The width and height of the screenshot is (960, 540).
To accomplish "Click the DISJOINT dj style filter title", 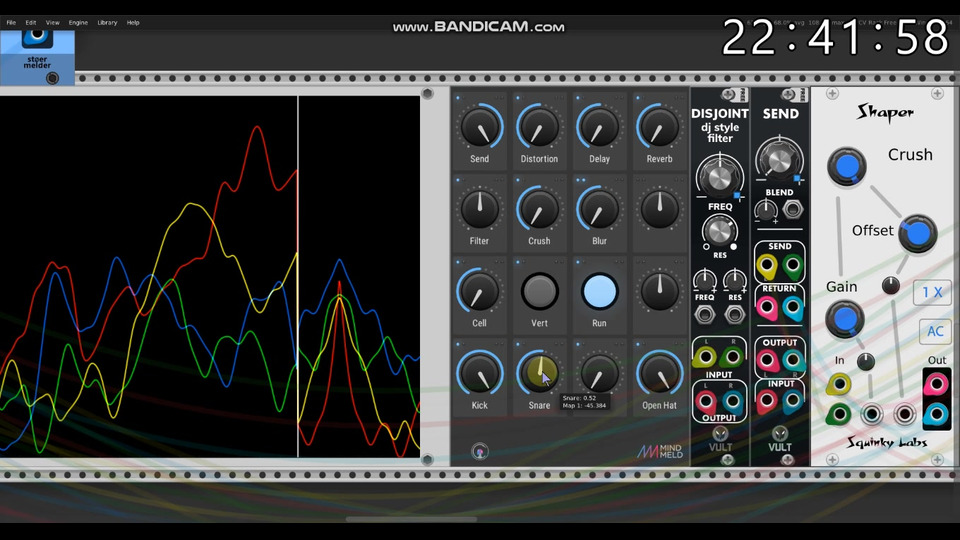I will (x=720, y=126).
